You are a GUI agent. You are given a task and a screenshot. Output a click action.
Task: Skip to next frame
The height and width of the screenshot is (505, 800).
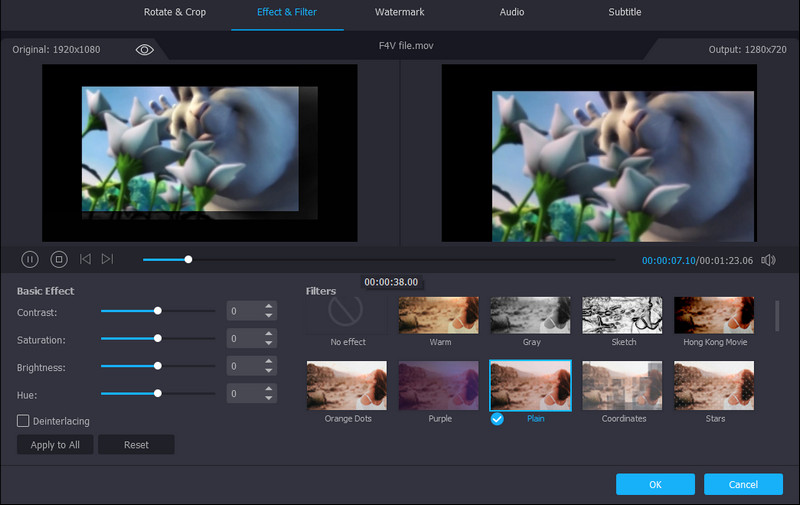(107, 259)
